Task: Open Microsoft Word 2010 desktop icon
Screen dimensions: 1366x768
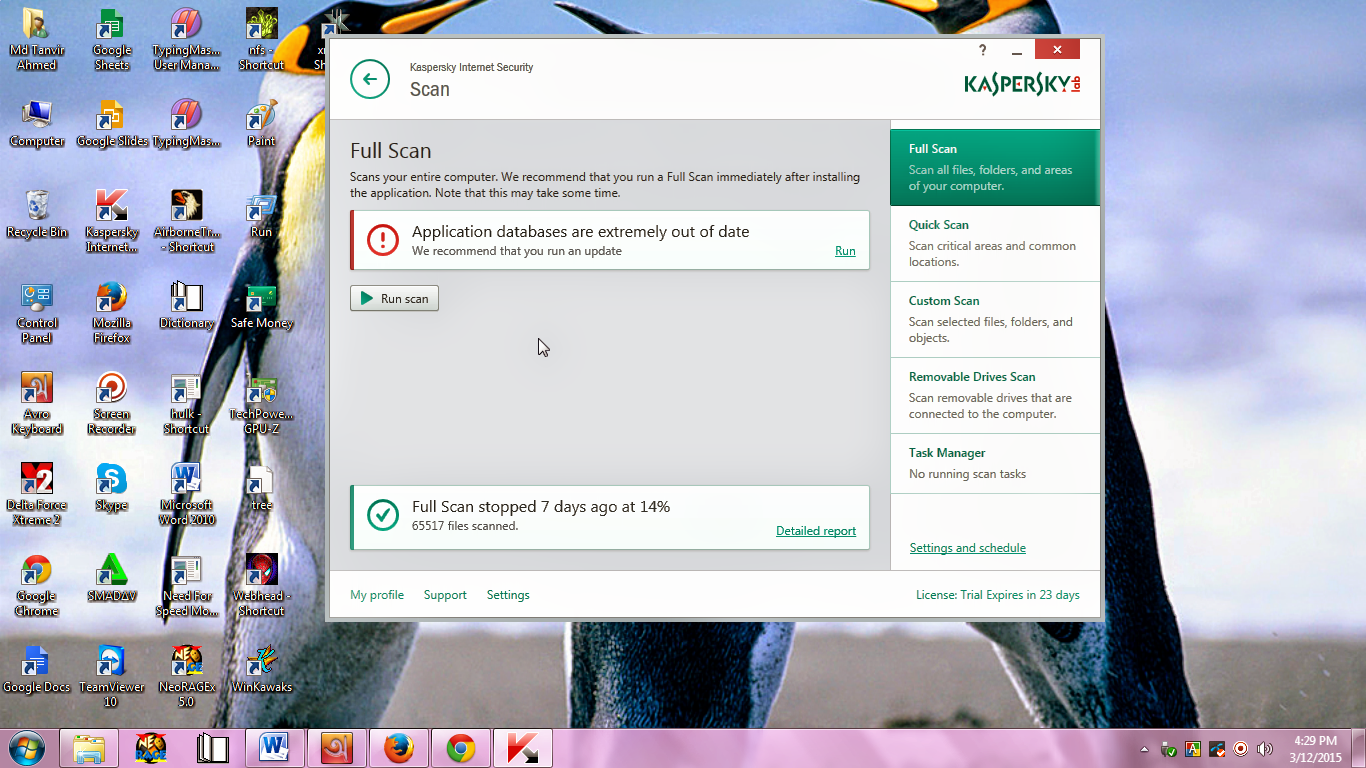Action: 186,495
